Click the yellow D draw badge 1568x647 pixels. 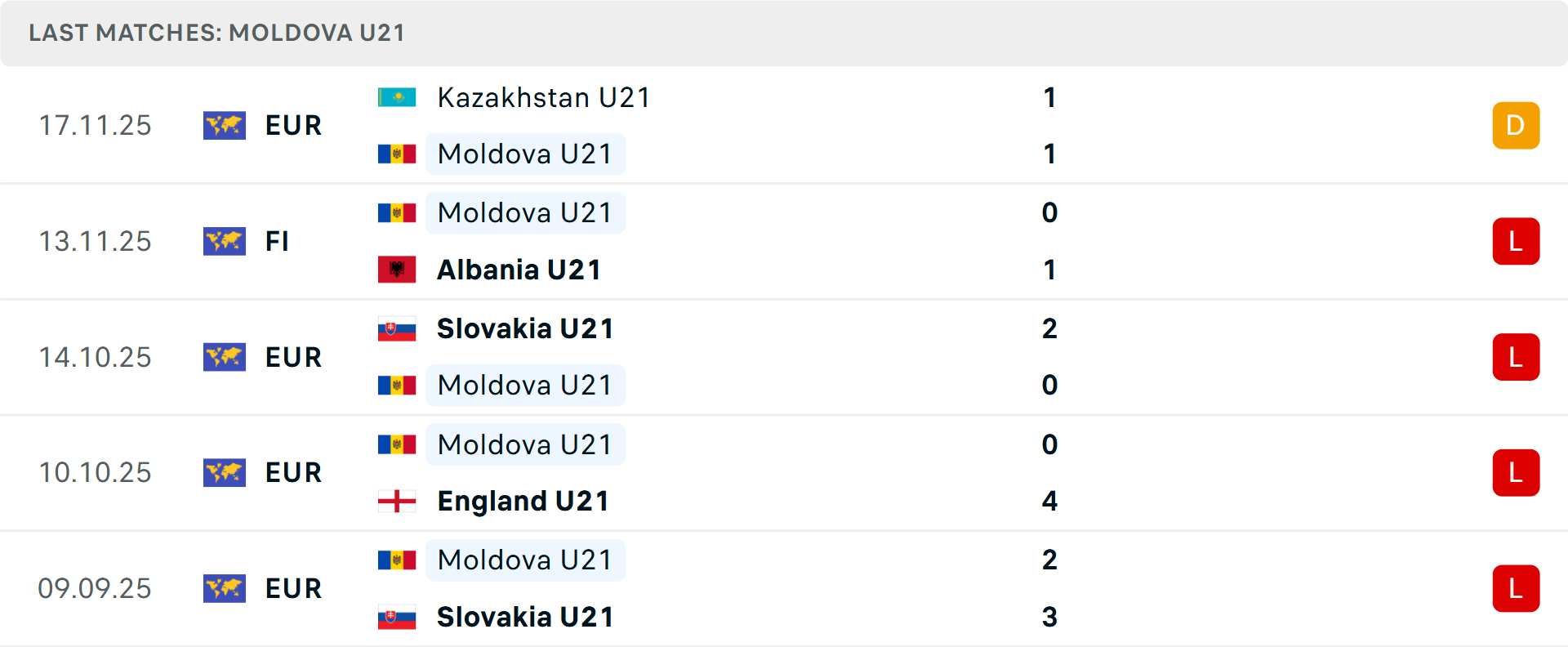tap(1517, 126)
